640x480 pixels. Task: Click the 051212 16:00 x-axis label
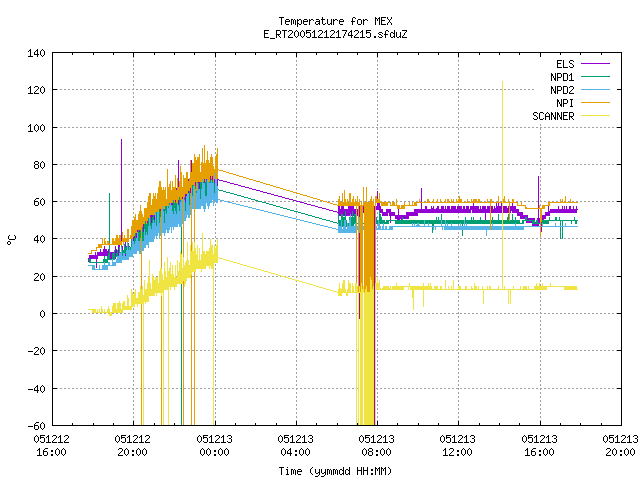pos(51,446)
